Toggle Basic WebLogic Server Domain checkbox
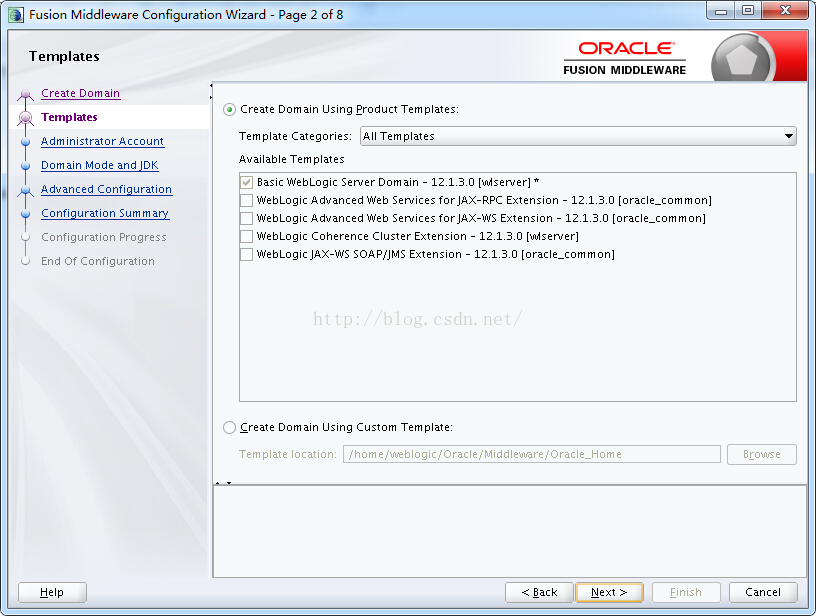The image size is (816, 616). 247,183
